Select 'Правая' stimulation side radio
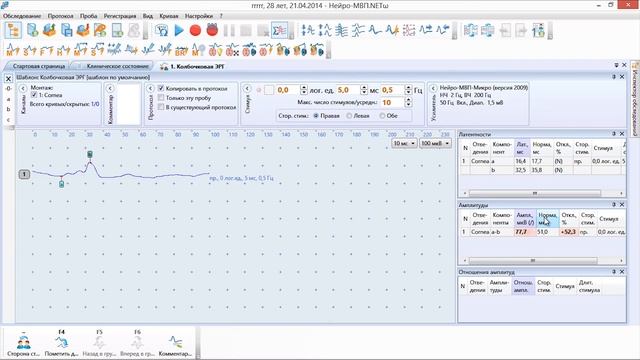 (x=316, y=116)
